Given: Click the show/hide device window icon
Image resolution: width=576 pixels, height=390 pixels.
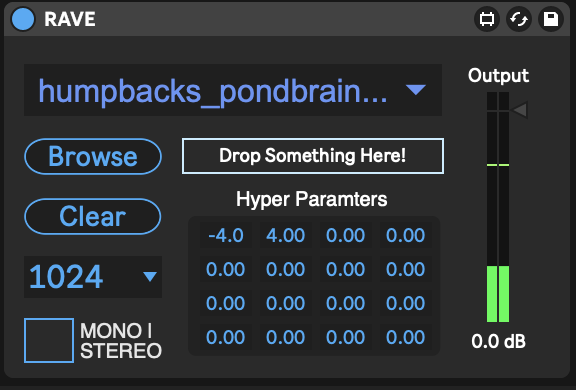Looking at the screenshot, I should [x=487, y=19].
